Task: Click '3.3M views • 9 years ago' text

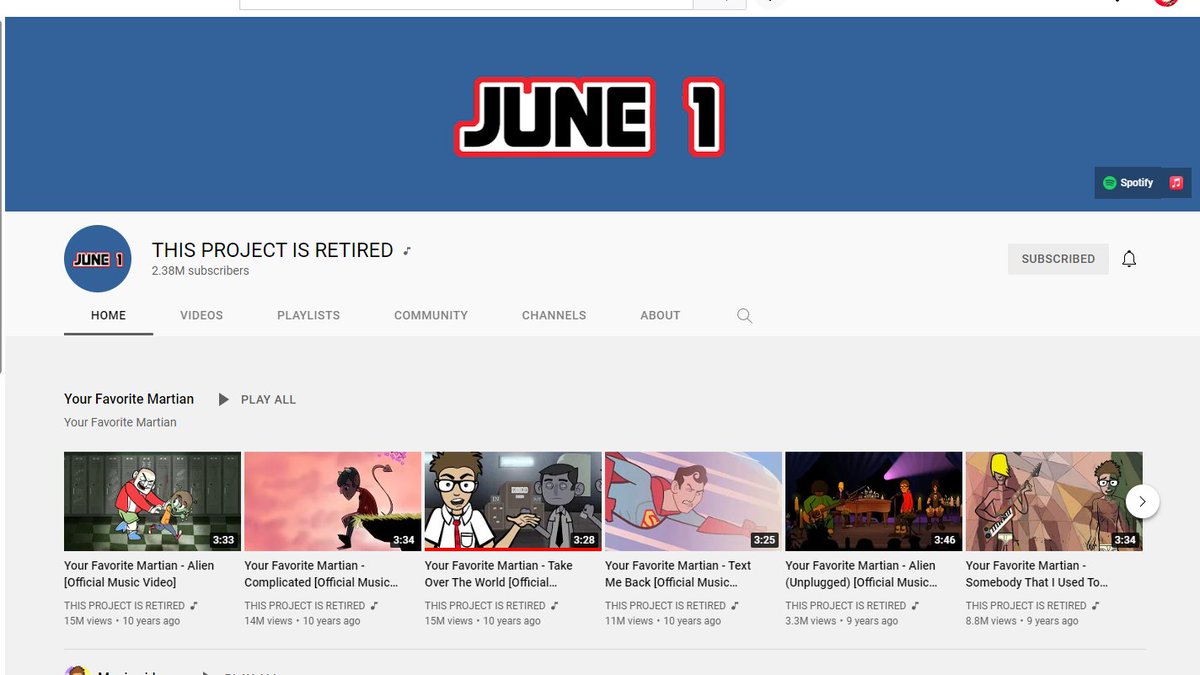Action: [842, 621]
